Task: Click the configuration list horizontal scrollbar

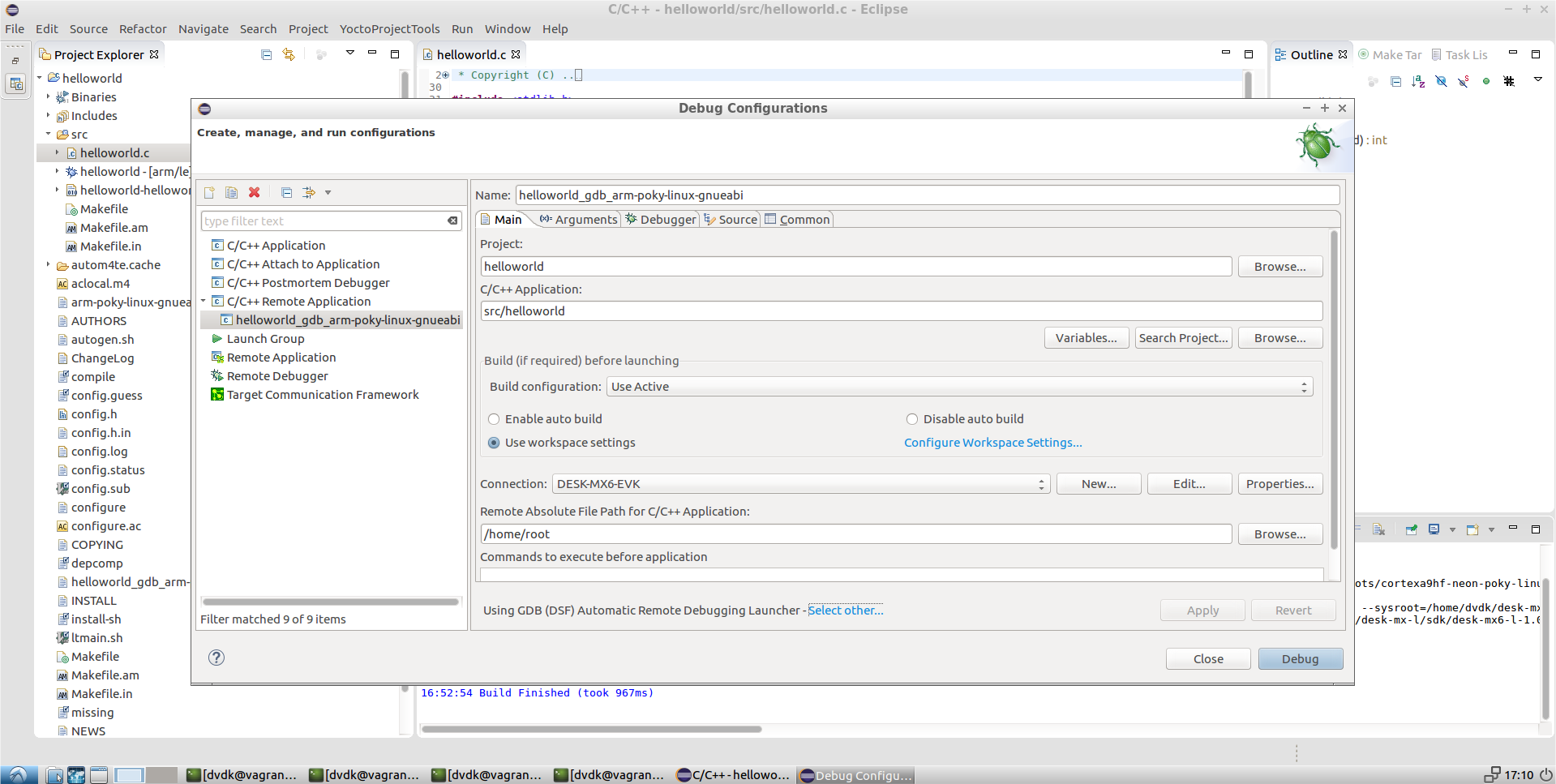Action: pos(330,602)
